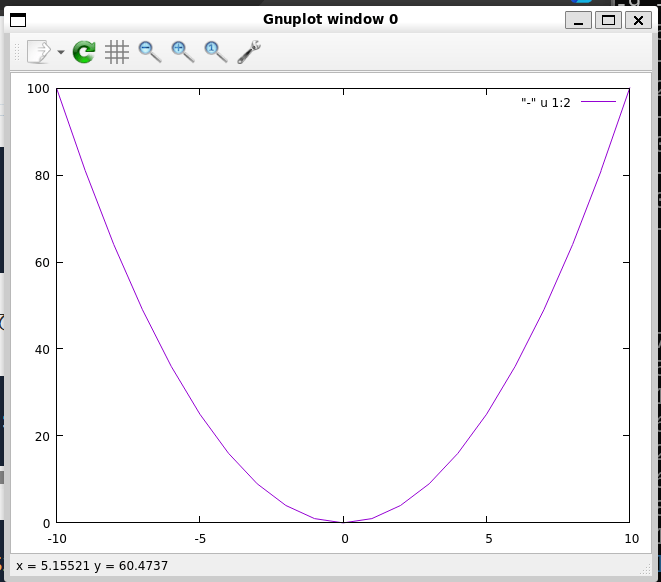The height and width of the screenshot is (582, 661).
Task: Click the window menu icon in title bar
Action: click(18, 20)
